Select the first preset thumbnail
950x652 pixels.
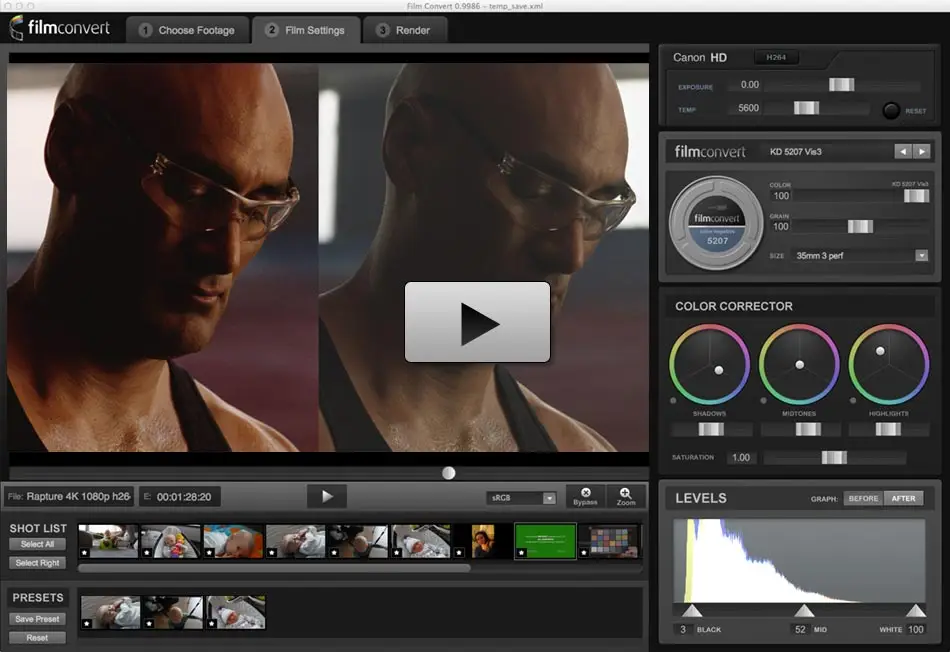point(110,612)
